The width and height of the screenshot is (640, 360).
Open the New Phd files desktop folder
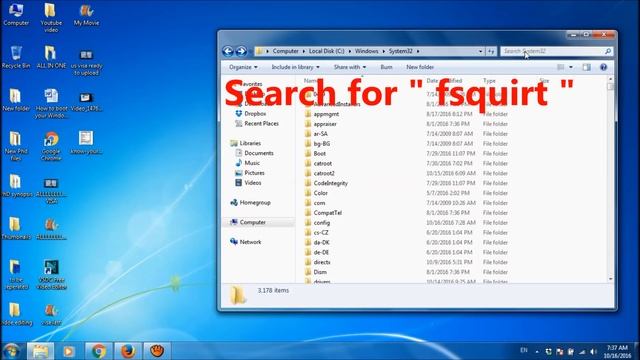(16, 146)
